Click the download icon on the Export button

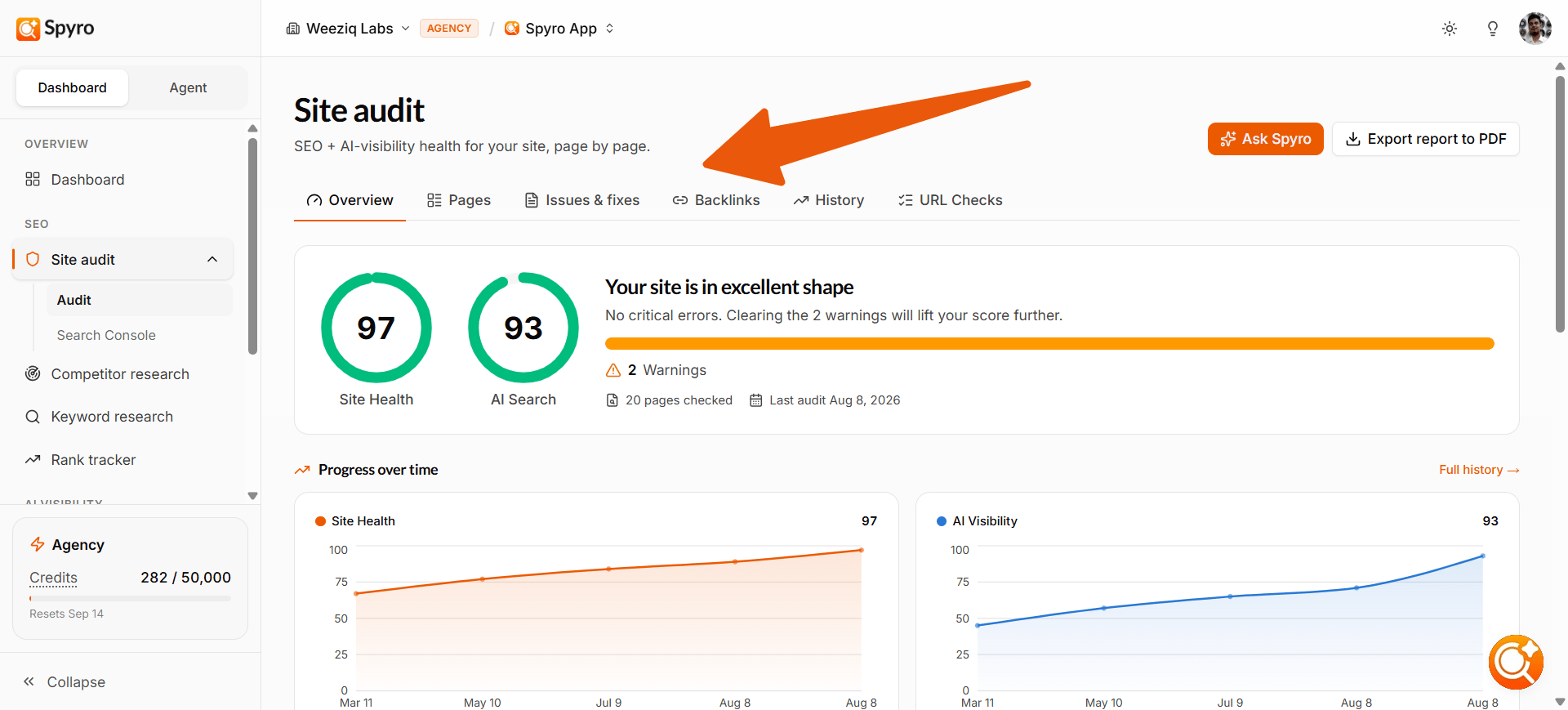coord(1352,139)
